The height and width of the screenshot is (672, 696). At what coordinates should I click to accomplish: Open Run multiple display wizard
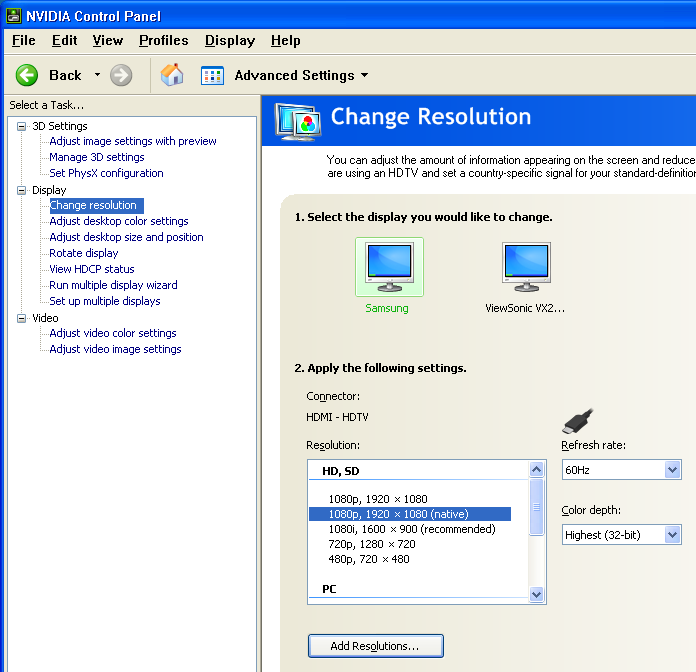113,285
